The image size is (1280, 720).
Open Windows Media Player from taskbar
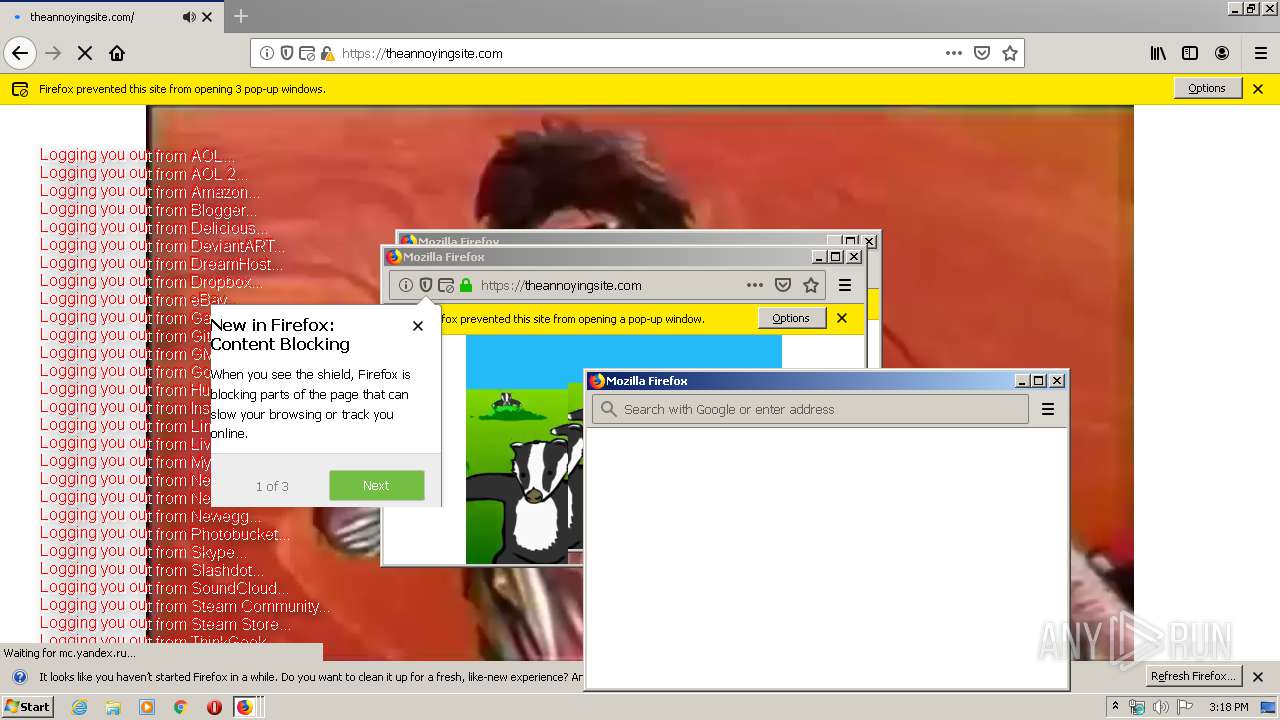tap(147, 707)
